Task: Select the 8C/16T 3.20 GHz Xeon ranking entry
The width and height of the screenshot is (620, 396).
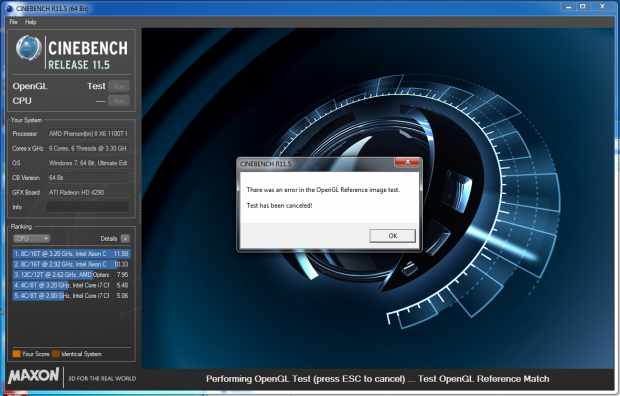Action: coord(71,254)
